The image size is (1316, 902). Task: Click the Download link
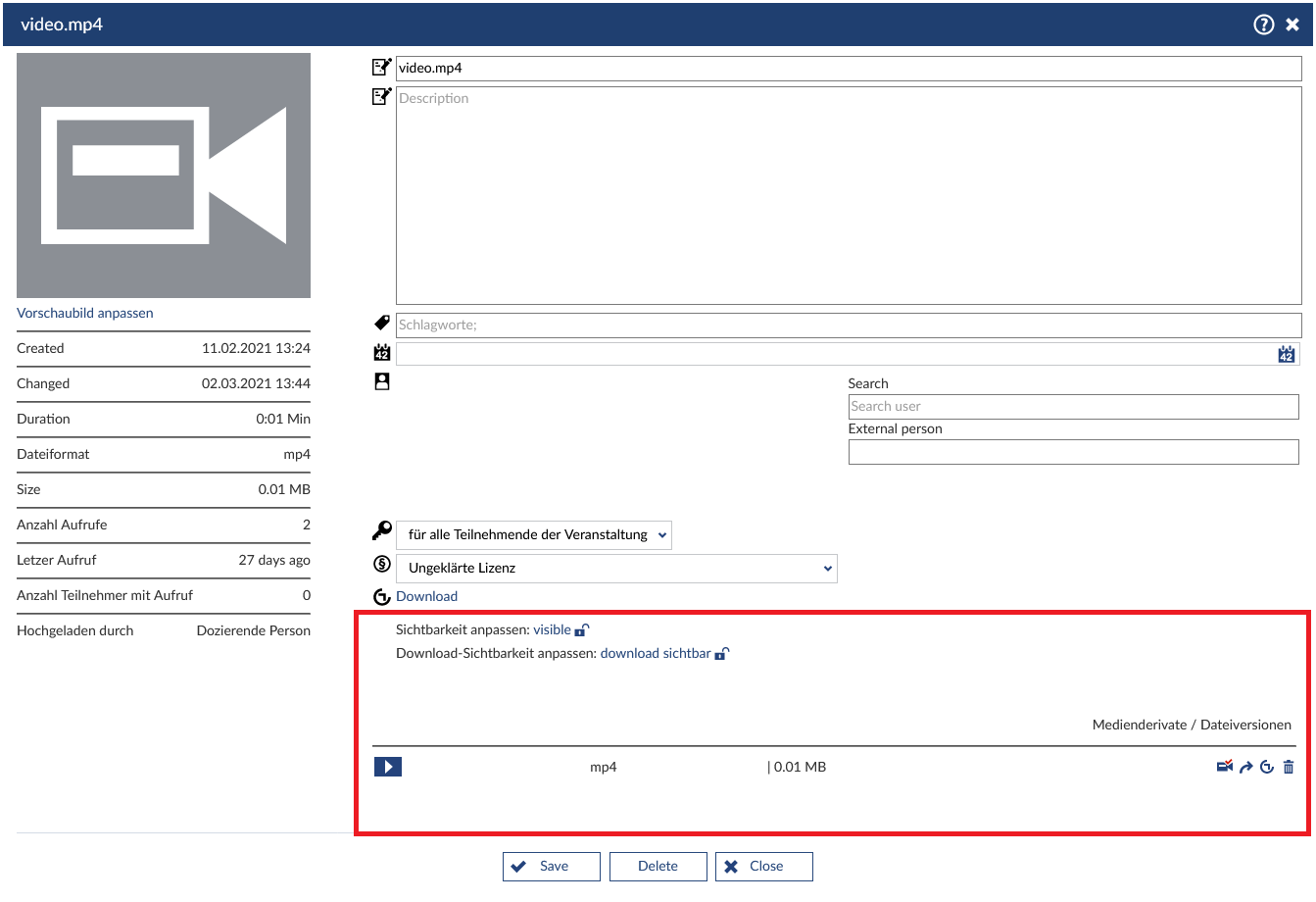(x=426, y=597)
